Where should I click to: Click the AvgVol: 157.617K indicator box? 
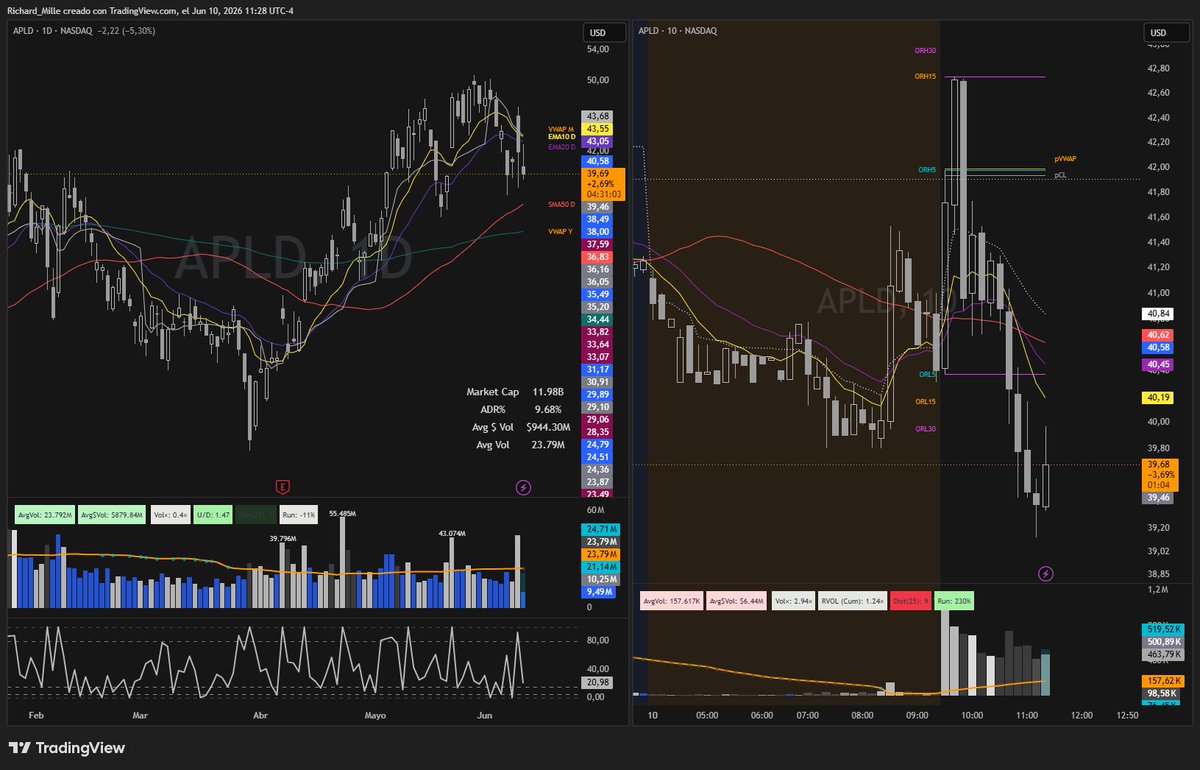(670, 602)
